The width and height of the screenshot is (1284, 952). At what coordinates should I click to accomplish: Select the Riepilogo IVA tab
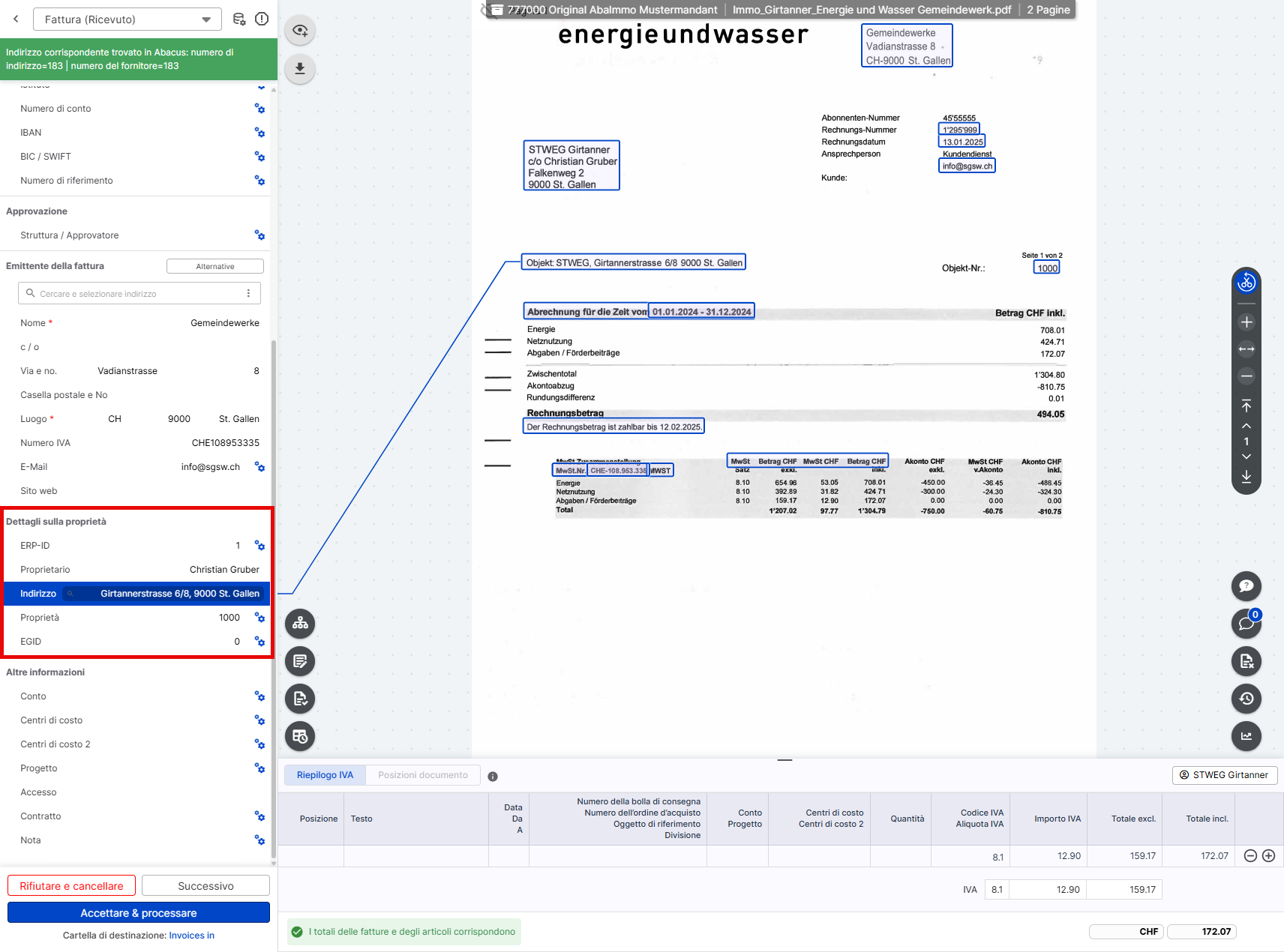coord(325,775)
